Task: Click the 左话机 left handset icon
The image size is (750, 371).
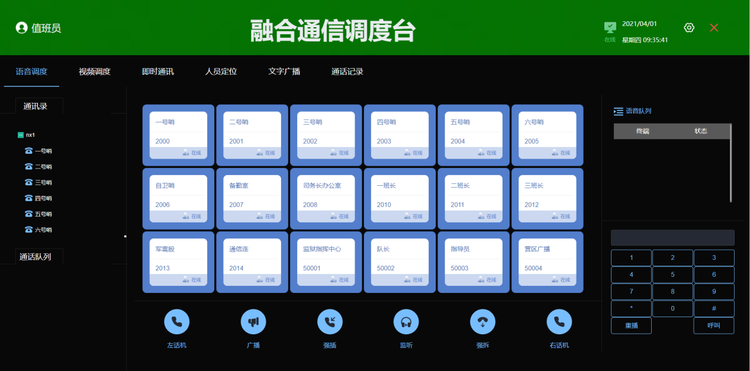Action: (x=176, y=322)
